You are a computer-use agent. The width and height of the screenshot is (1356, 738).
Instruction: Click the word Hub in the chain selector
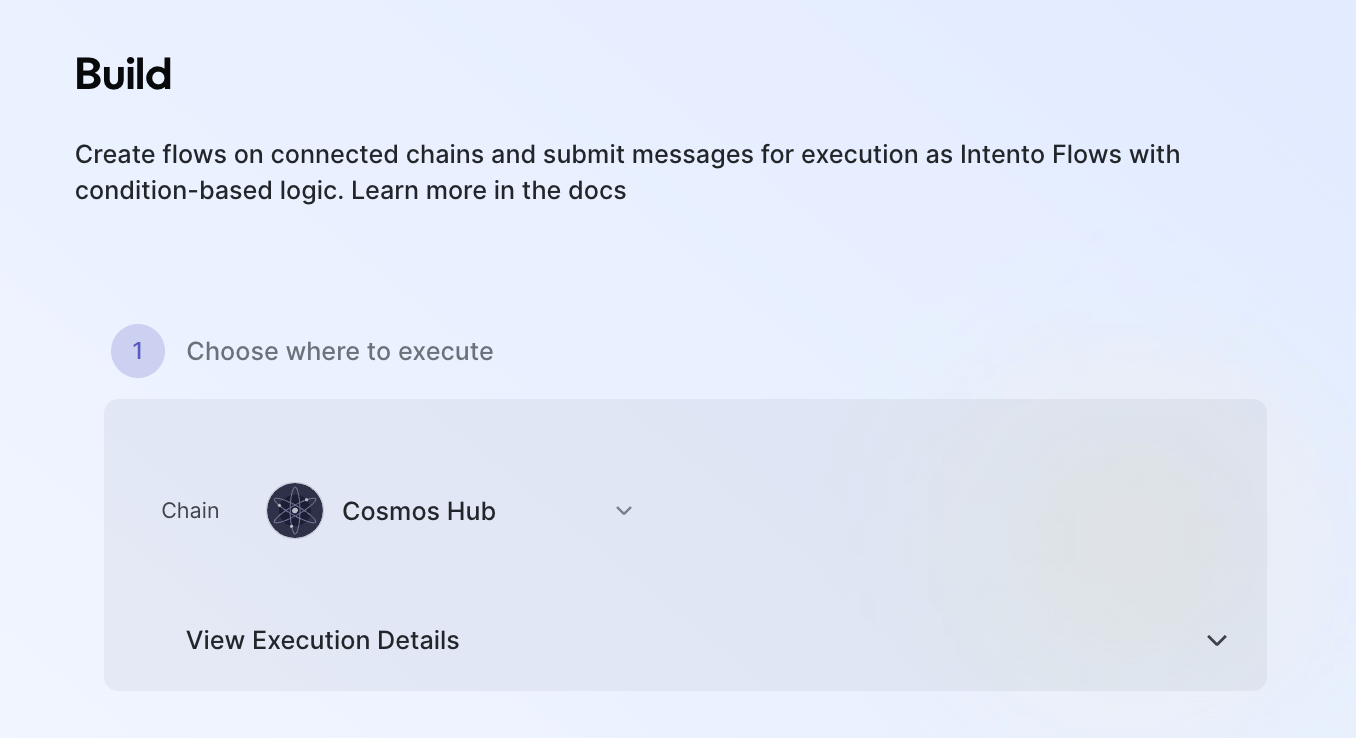[472, 511]
